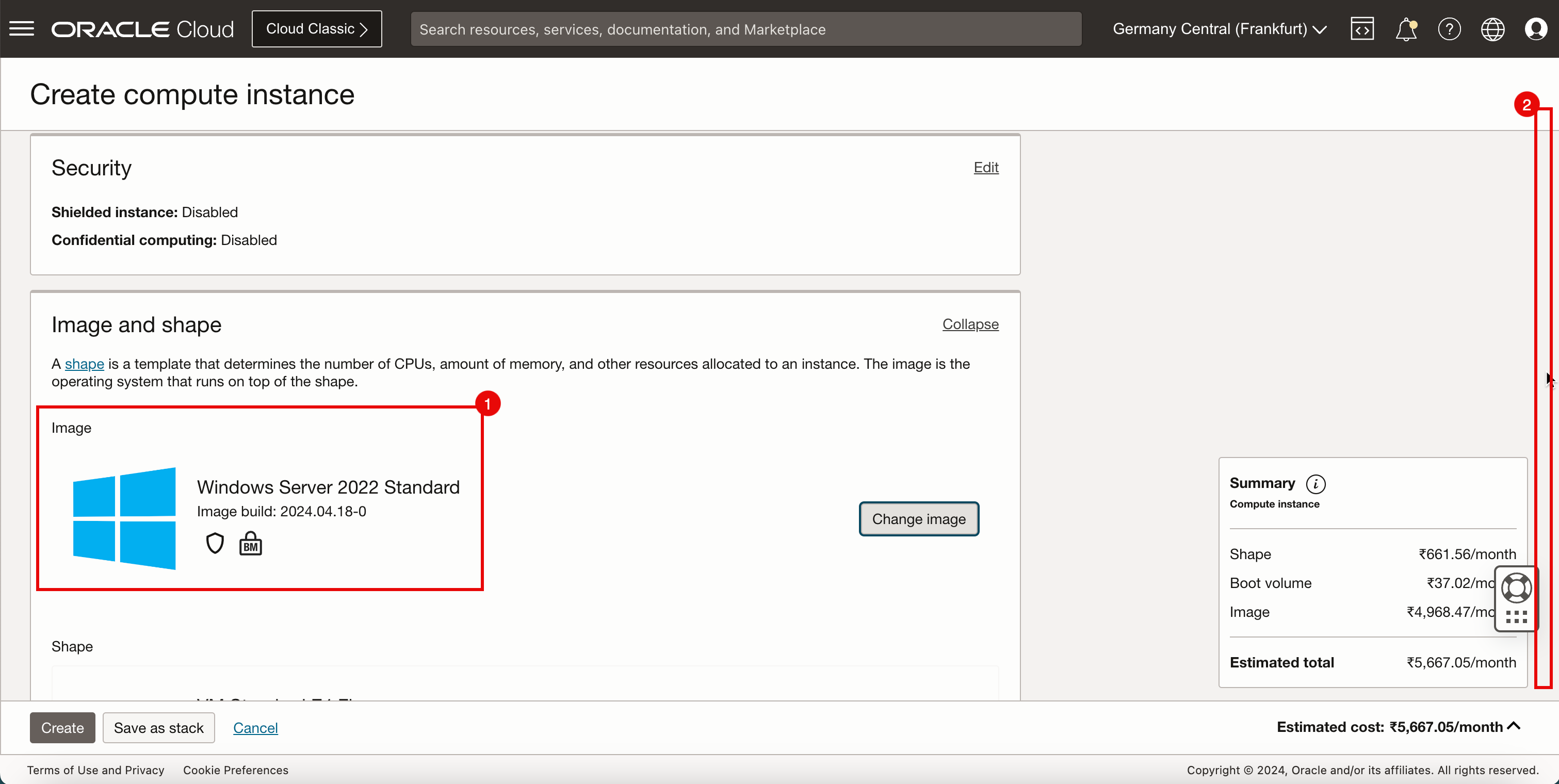Collapse the Image and shape section
The height and width of the screenshot is (784, 1559).
coord(969,323)
